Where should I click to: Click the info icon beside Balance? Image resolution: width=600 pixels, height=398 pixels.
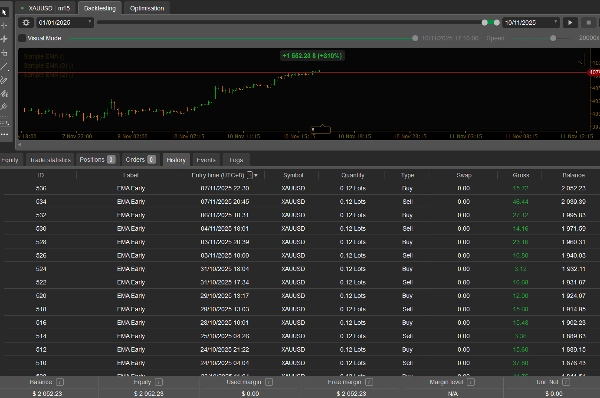pos(60,382)
